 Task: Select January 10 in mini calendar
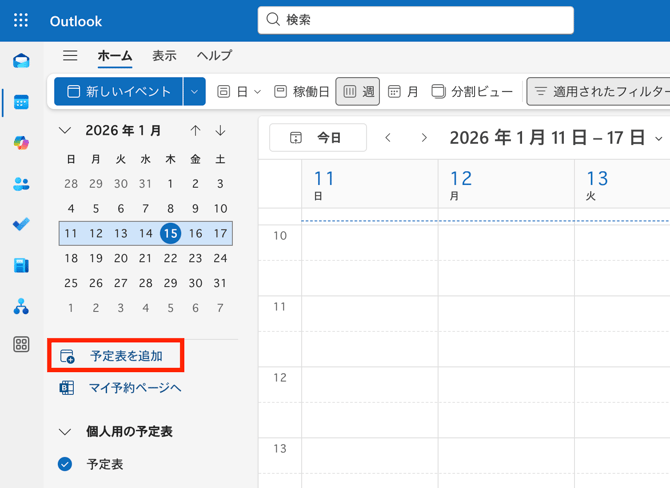coord(220,209)
